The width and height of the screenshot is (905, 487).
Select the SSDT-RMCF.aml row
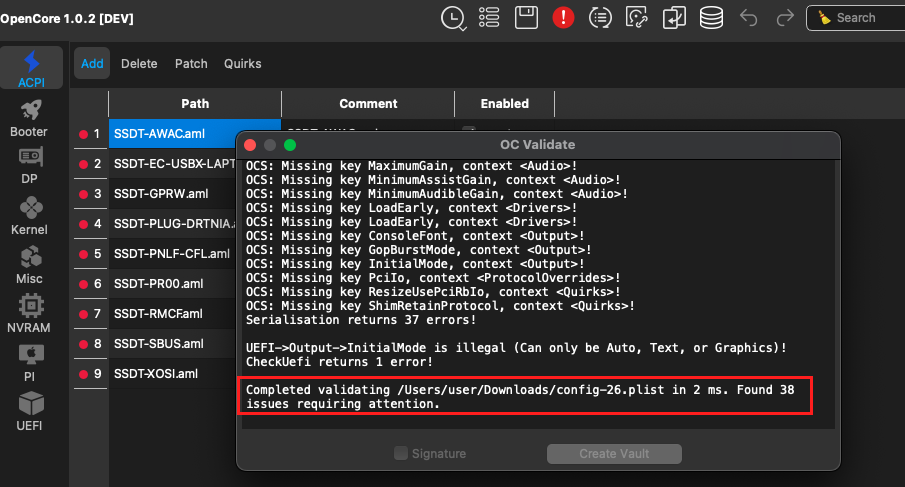coord(173,314)
